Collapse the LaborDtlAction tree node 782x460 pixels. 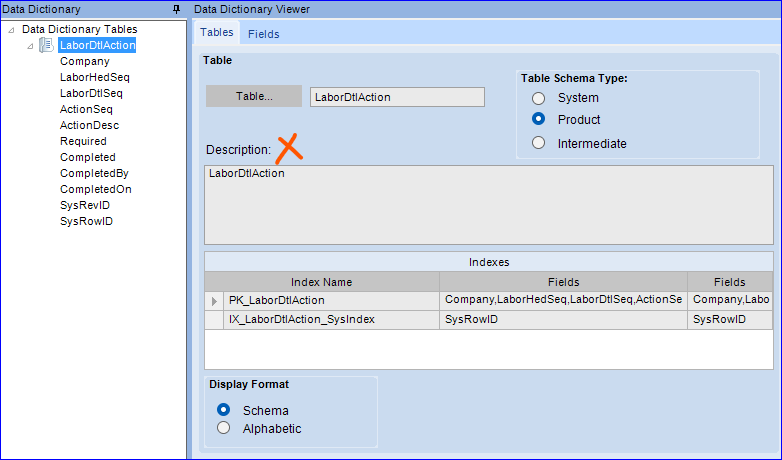coord(30,46)
